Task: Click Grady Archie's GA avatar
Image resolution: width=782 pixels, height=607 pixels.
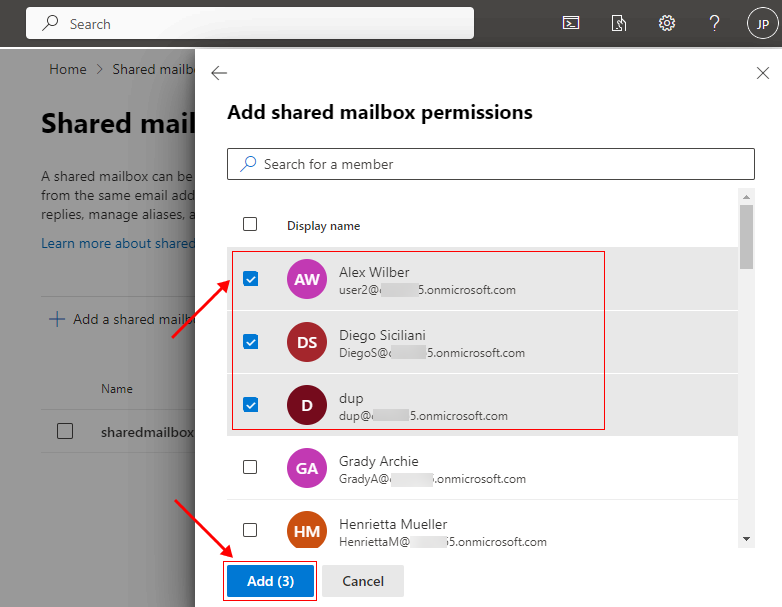Action: pyautogui.click(x=307, y=469)
